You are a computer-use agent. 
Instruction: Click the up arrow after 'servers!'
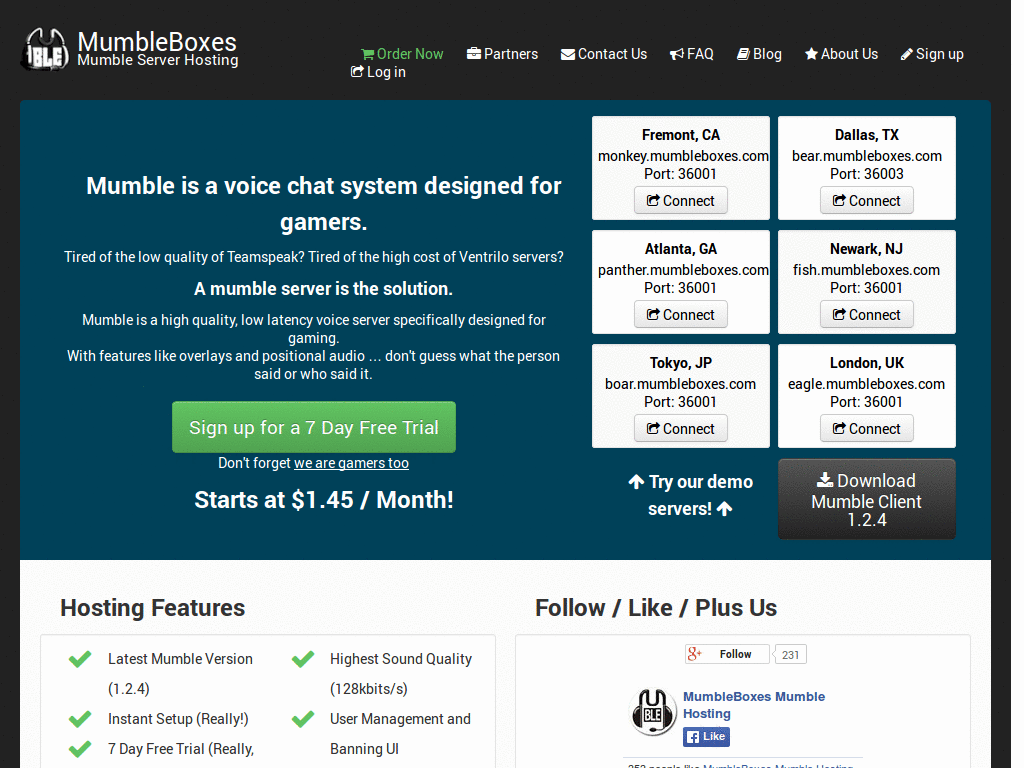[x=724, y=508]
